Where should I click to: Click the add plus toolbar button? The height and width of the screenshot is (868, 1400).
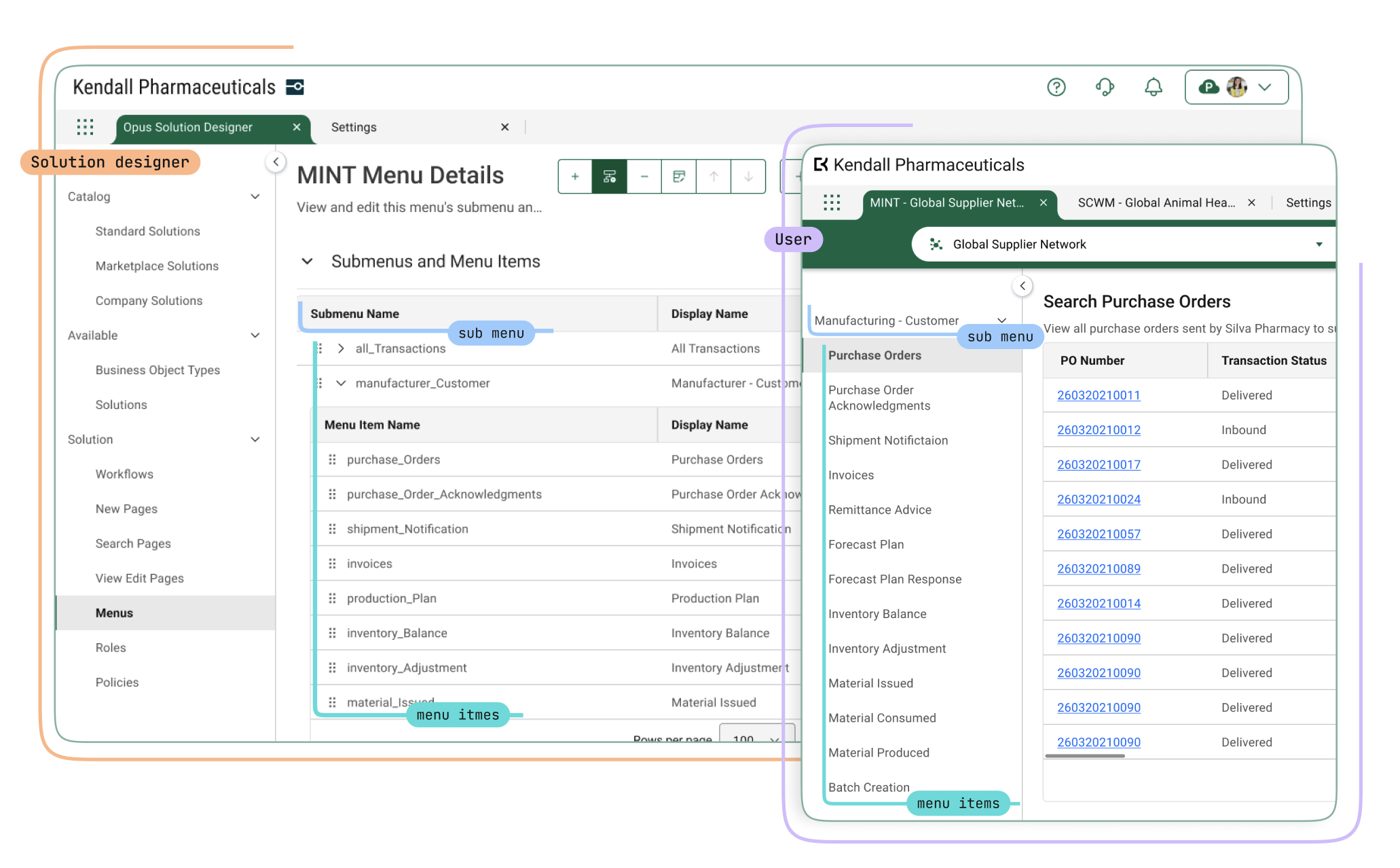[575, 177]
